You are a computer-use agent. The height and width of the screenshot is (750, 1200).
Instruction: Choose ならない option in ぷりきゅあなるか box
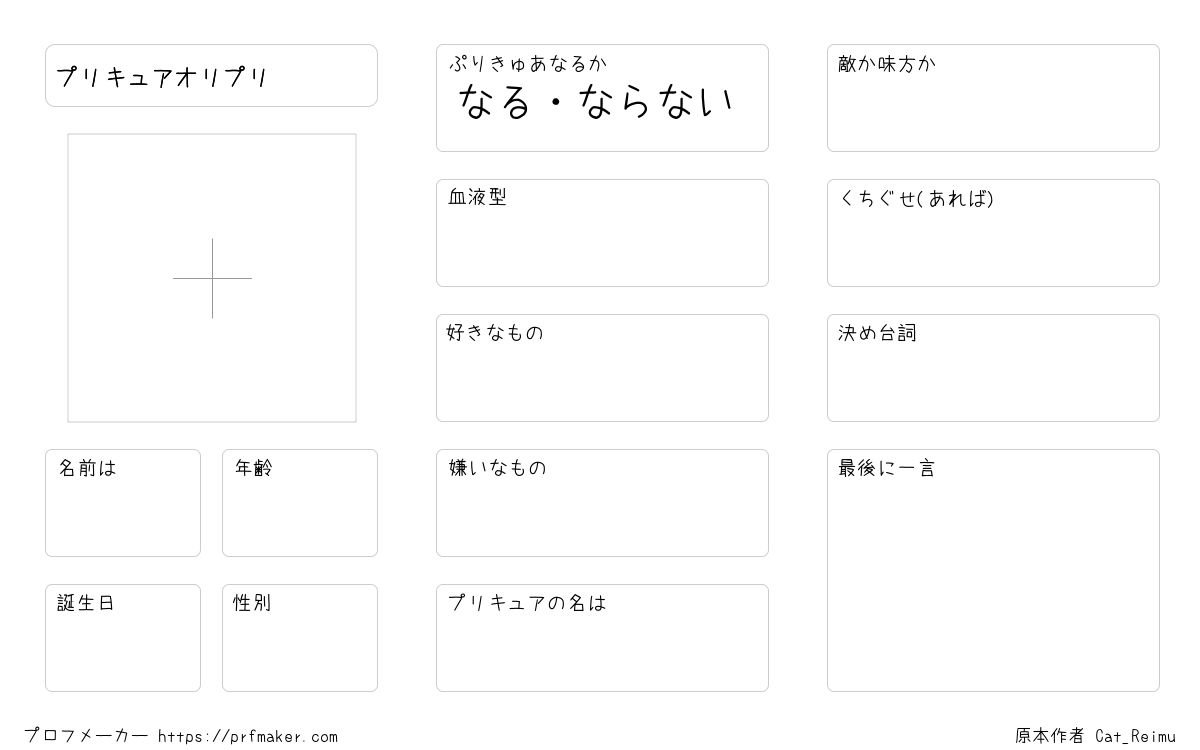[657, 102]
